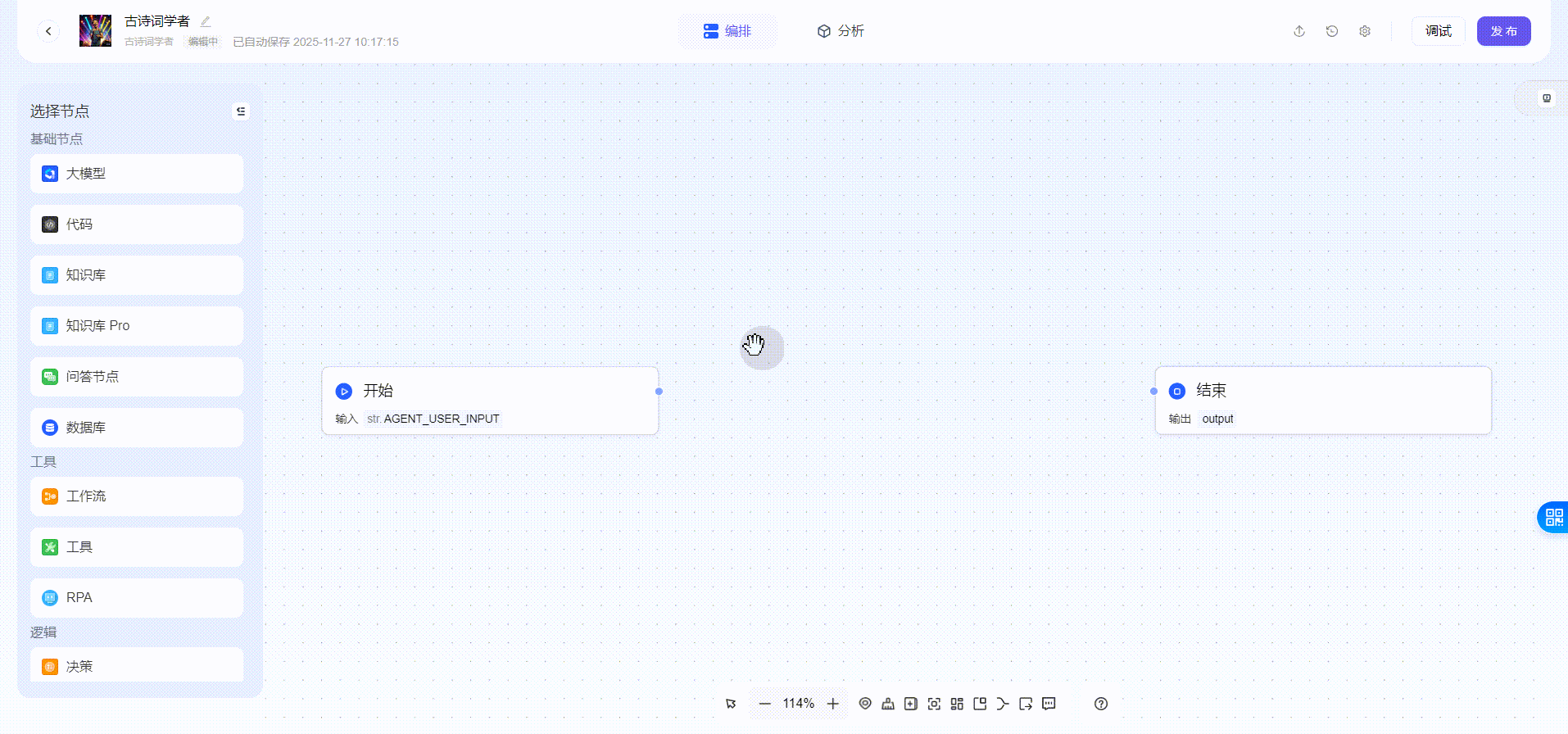Click the zoom out minus button

coord(764,704)
